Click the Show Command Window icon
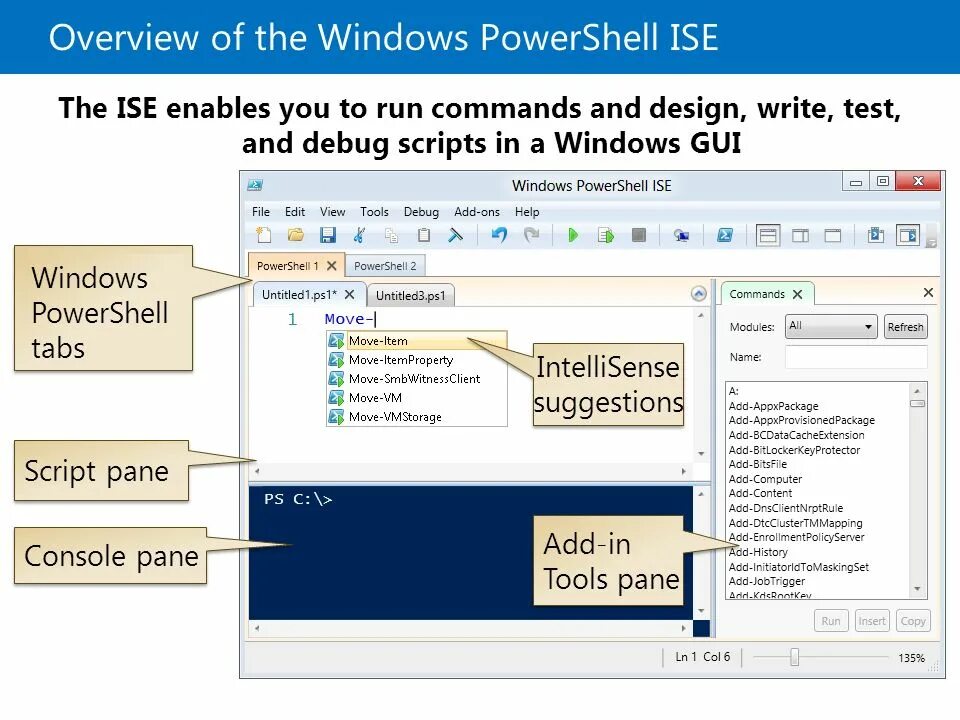The image size is (960, 720). [876, 235]
